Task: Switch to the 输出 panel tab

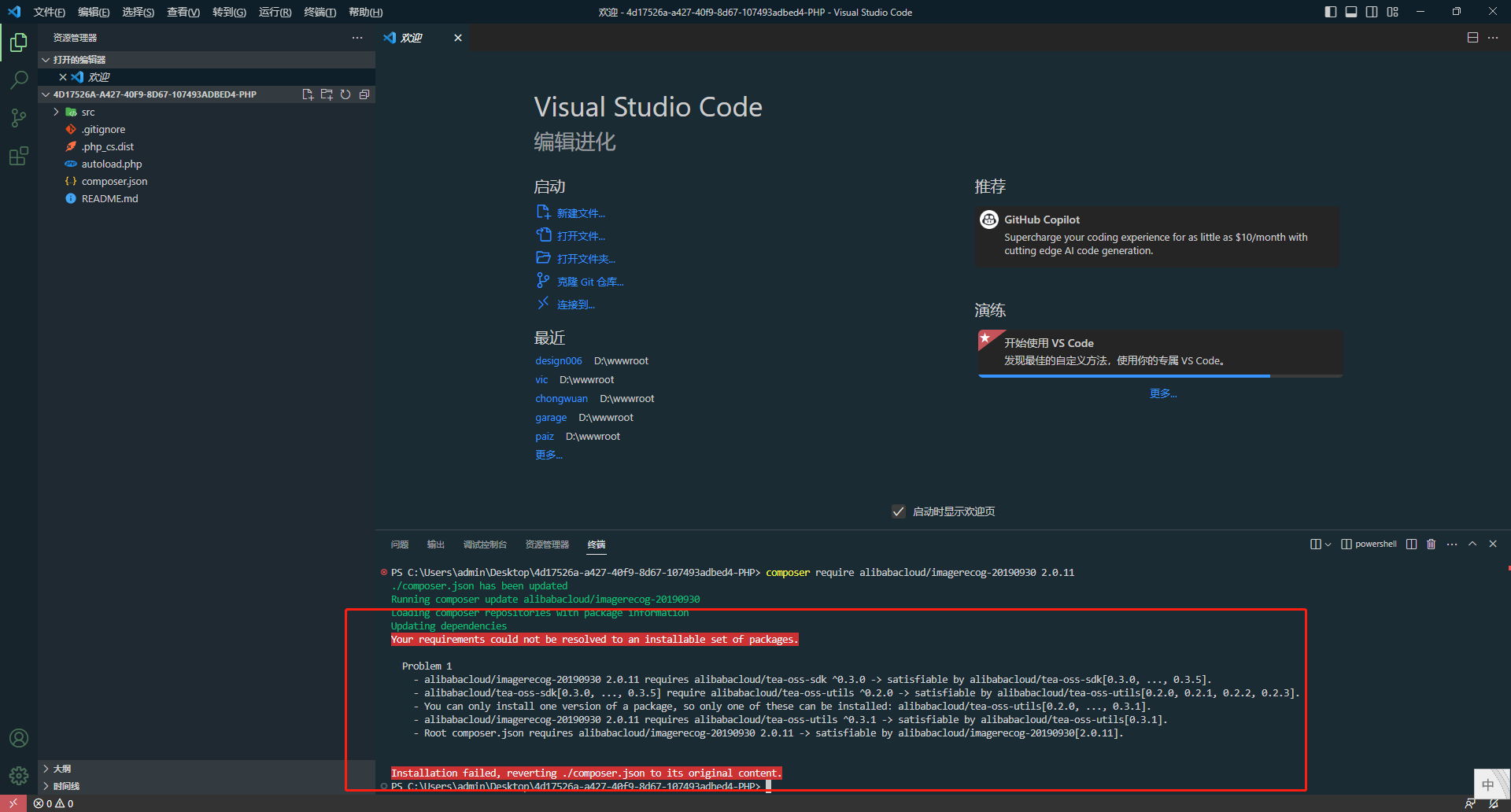Action: 436,544
